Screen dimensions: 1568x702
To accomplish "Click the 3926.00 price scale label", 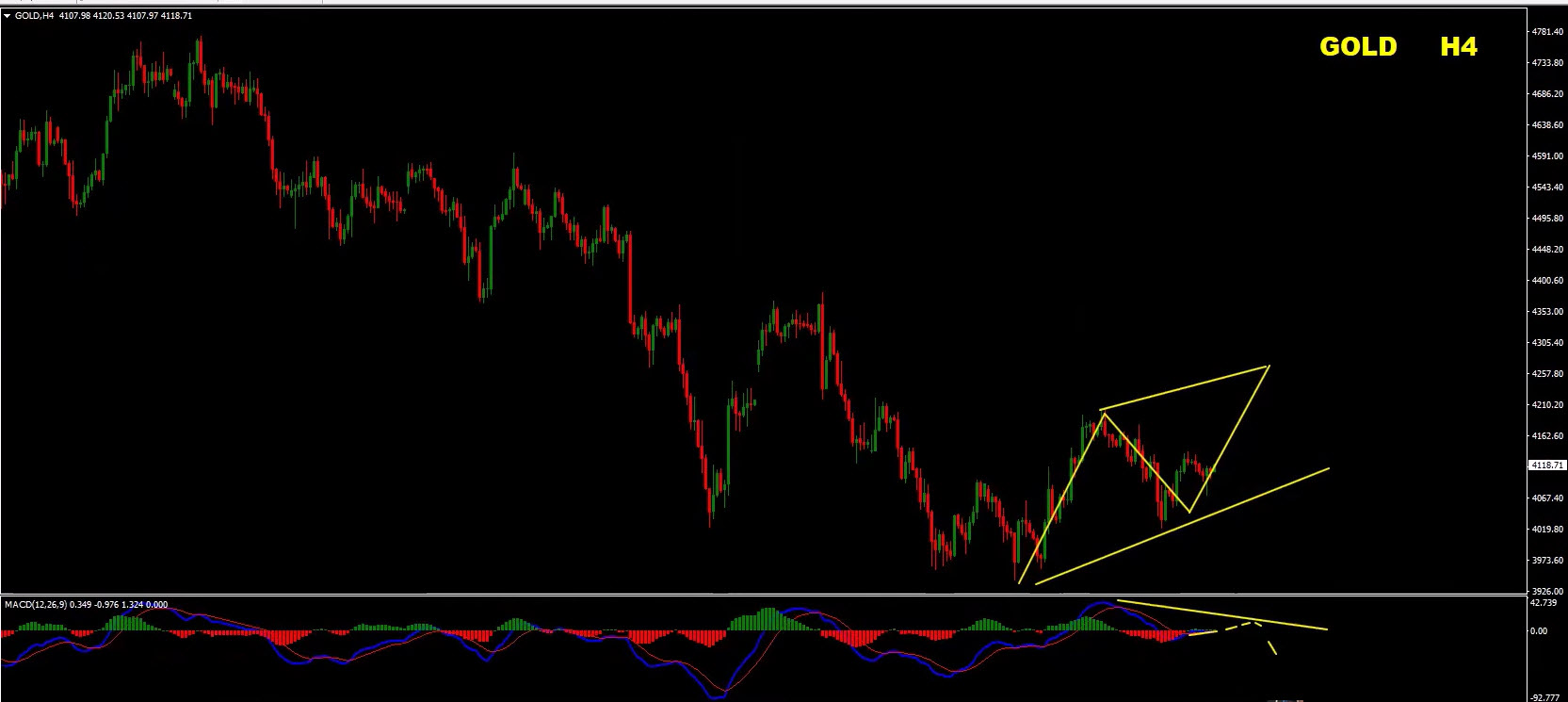I will tap(1547, 591).
